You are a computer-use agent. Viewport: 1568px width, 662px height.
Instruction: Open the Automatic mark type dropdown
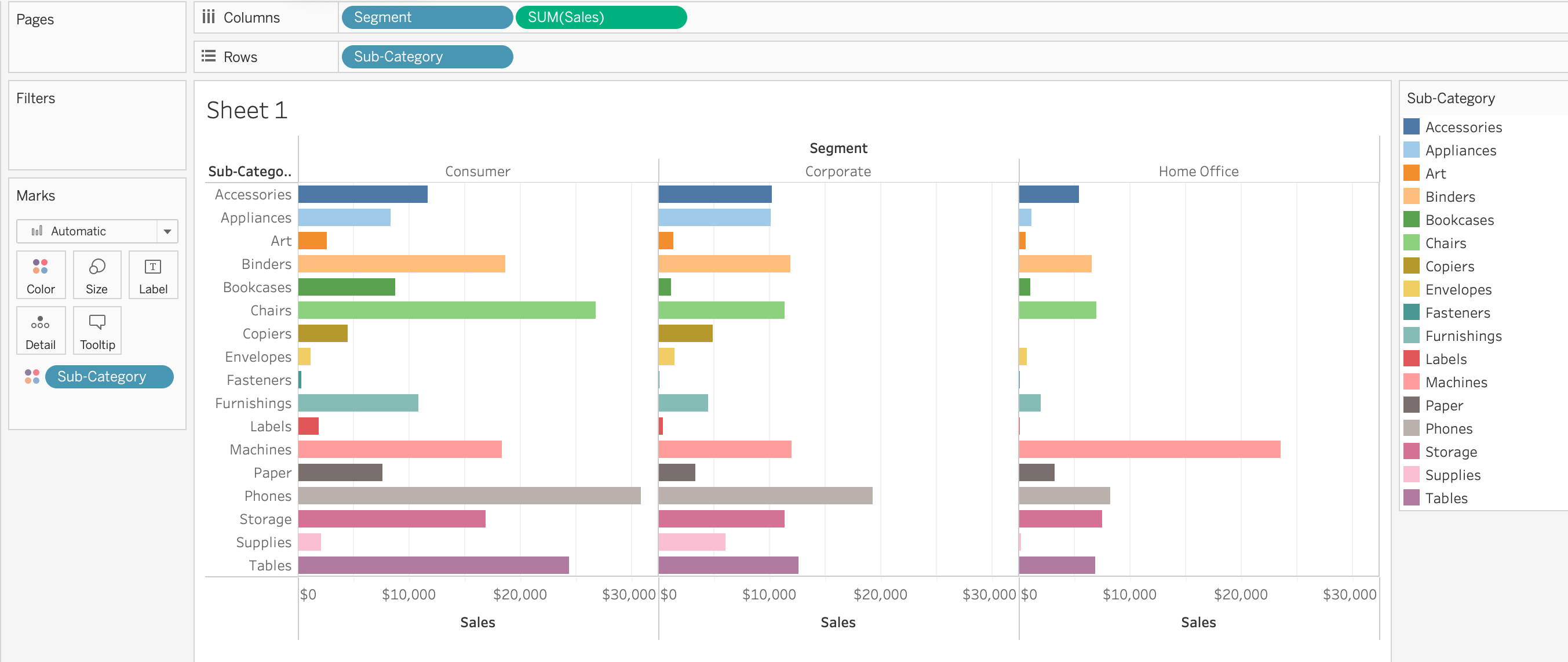(167, 231)
